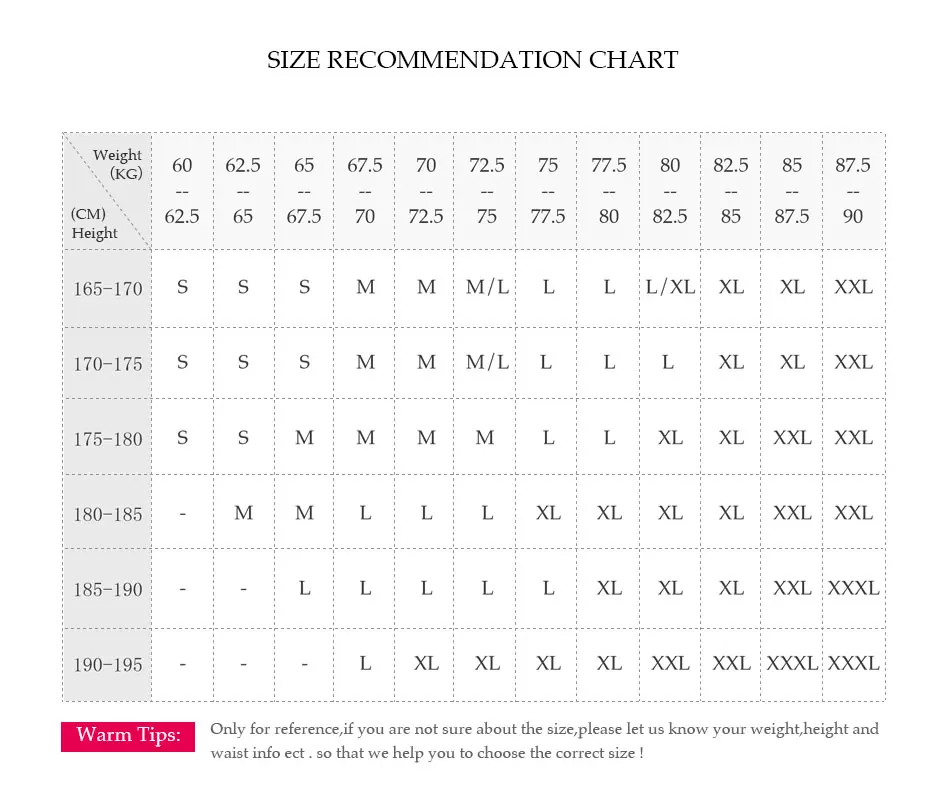
Task: Click the Weight (KG) corner label
Action: click(x=118, y=164)
